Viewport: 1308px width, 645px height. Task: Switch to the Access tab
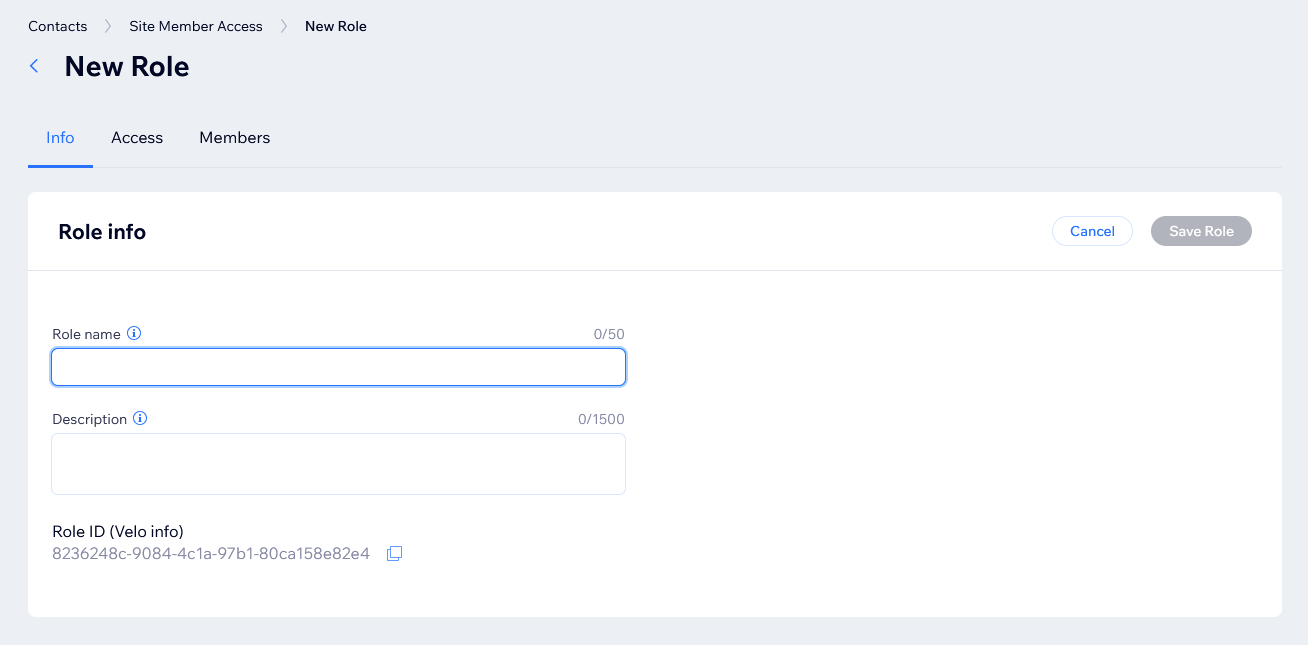[137, 138]
